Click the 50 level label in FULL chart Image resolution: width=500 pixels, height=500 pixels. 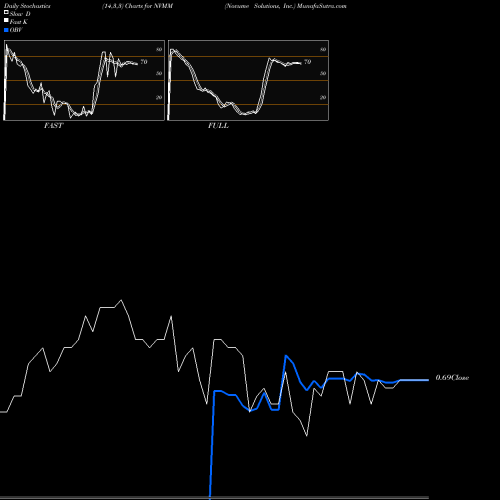tap(323, 73)
